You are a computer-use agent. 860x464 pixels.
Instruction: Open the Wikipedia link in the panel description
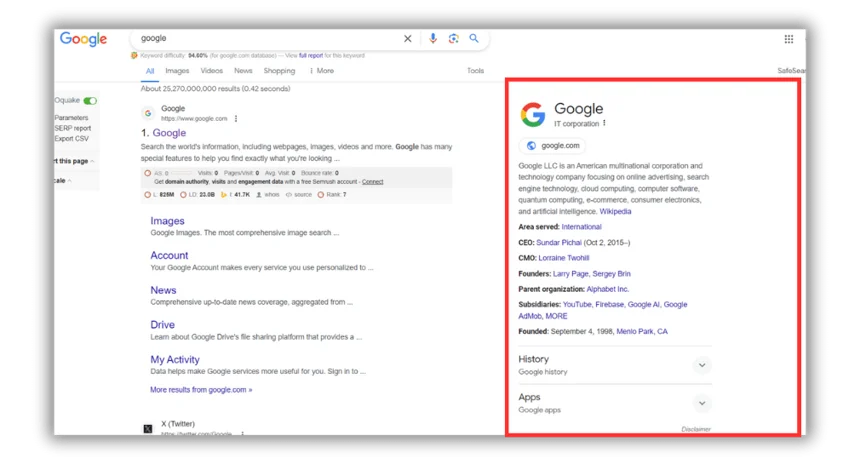[615, 212]
